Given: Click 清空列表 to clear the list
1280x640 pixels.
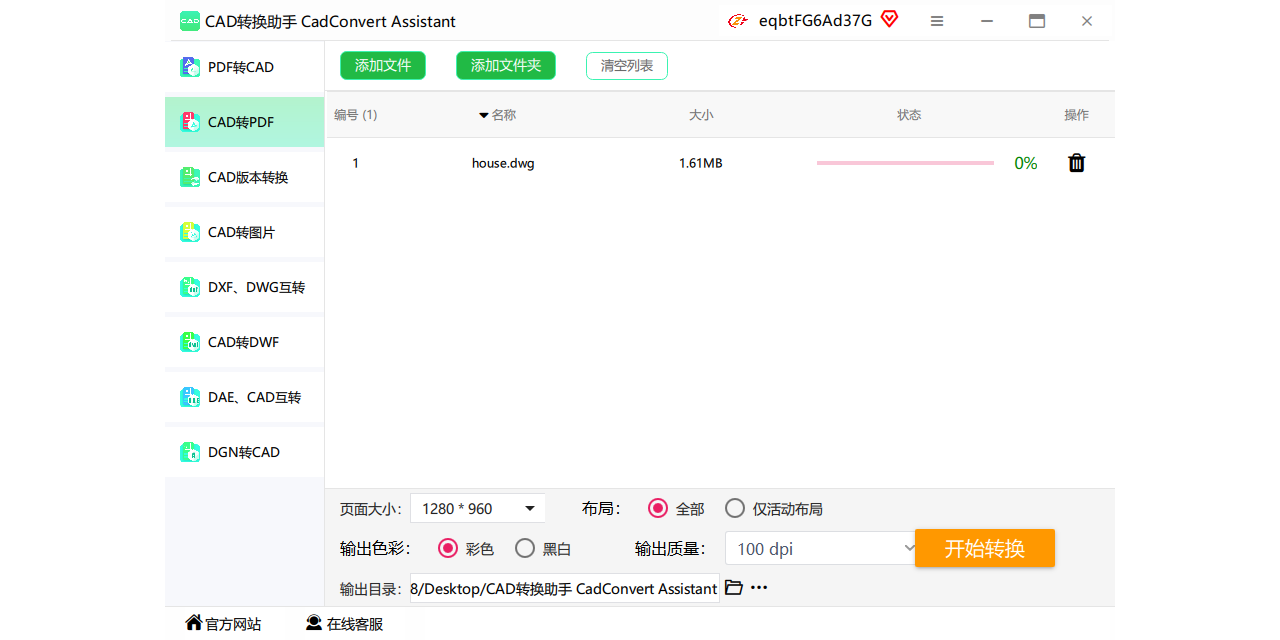Looking at the screenshot, I should tap(626, 65).
